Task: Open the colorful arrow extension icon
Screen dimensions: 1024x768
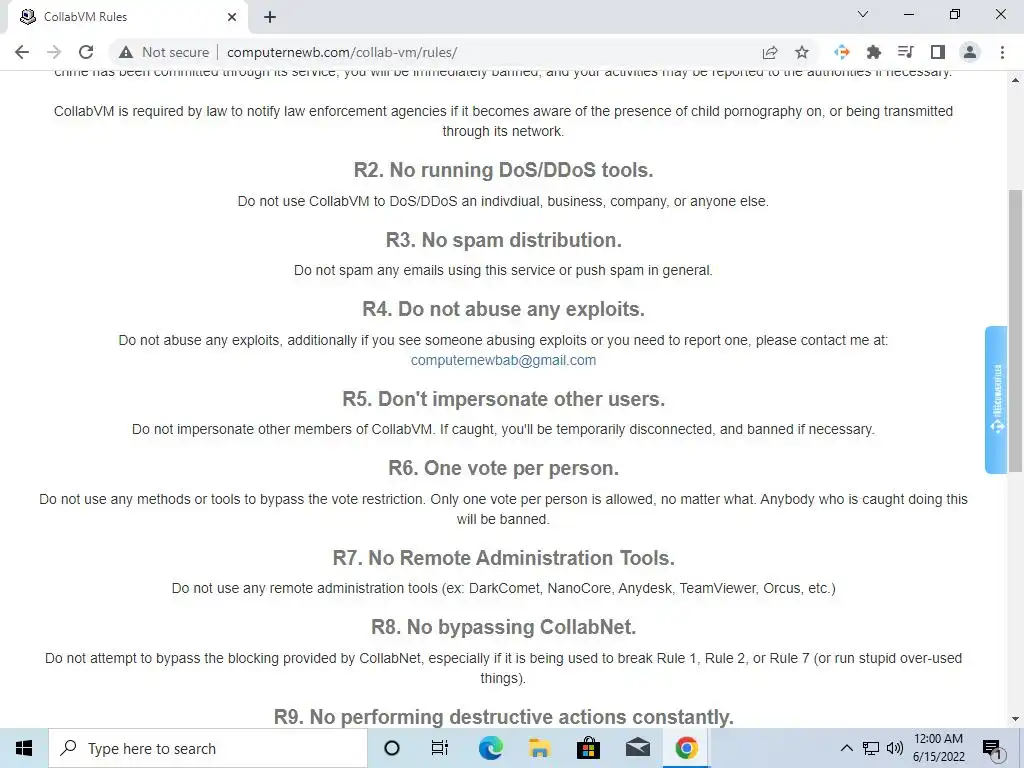Action: (x=842, y=52)
